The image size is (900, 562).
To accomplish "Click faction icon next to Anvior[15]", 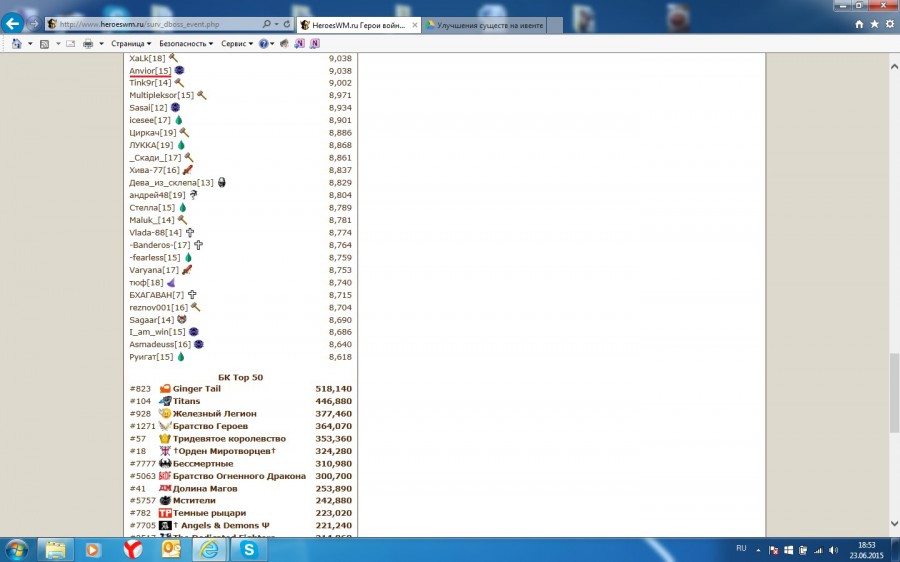I will pyautogui.click(x=179, y=70).
